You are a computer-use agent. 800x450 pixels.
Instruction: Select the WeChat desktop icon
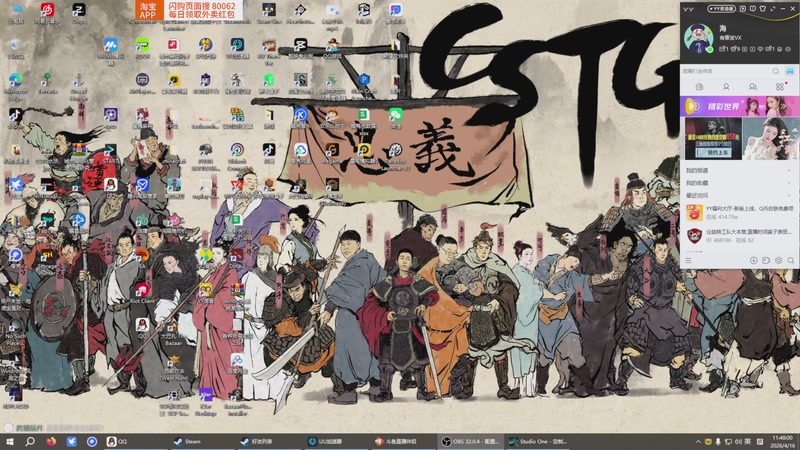click(395, 118)
